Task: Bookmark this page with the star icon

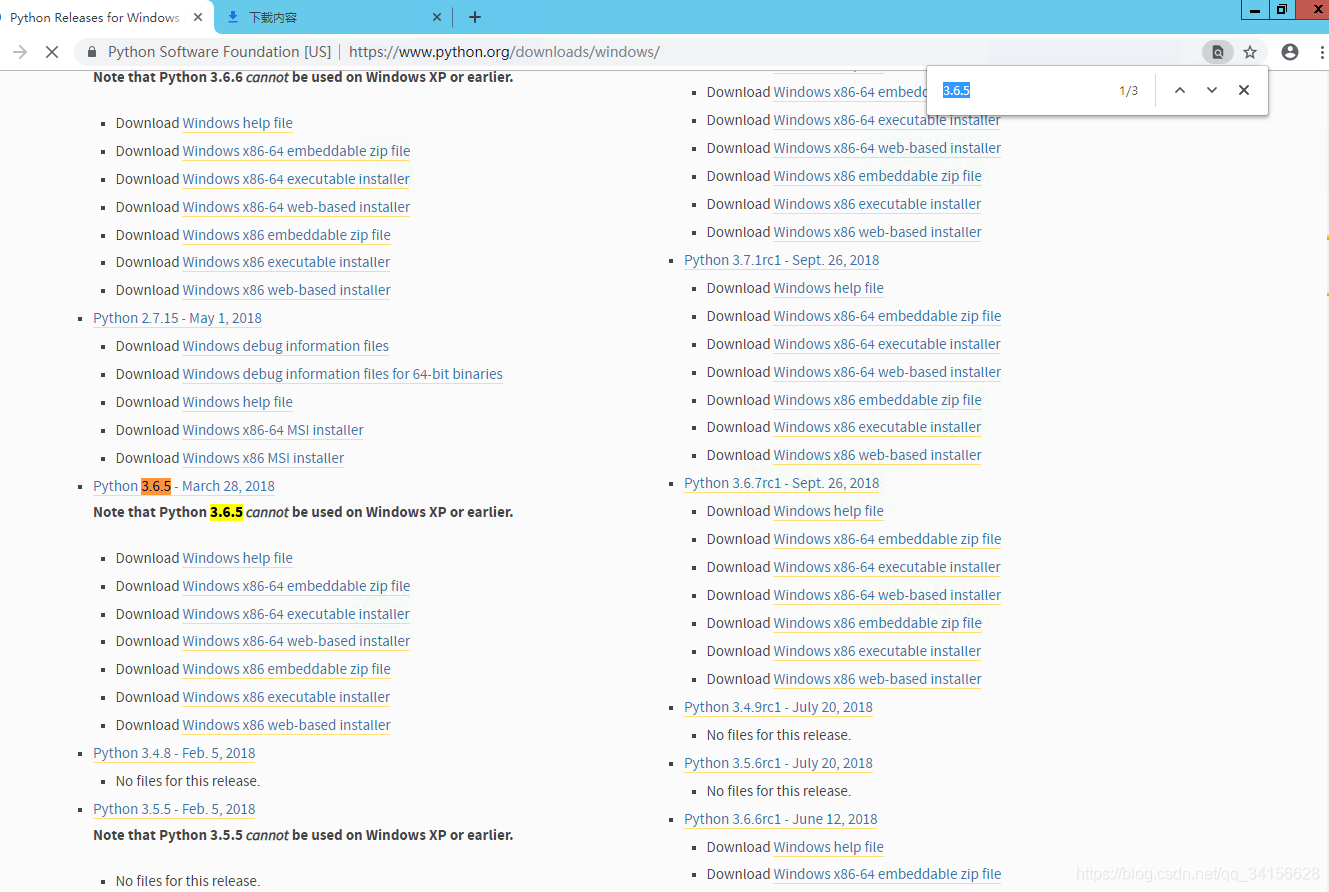Action: coord(1250,52)
